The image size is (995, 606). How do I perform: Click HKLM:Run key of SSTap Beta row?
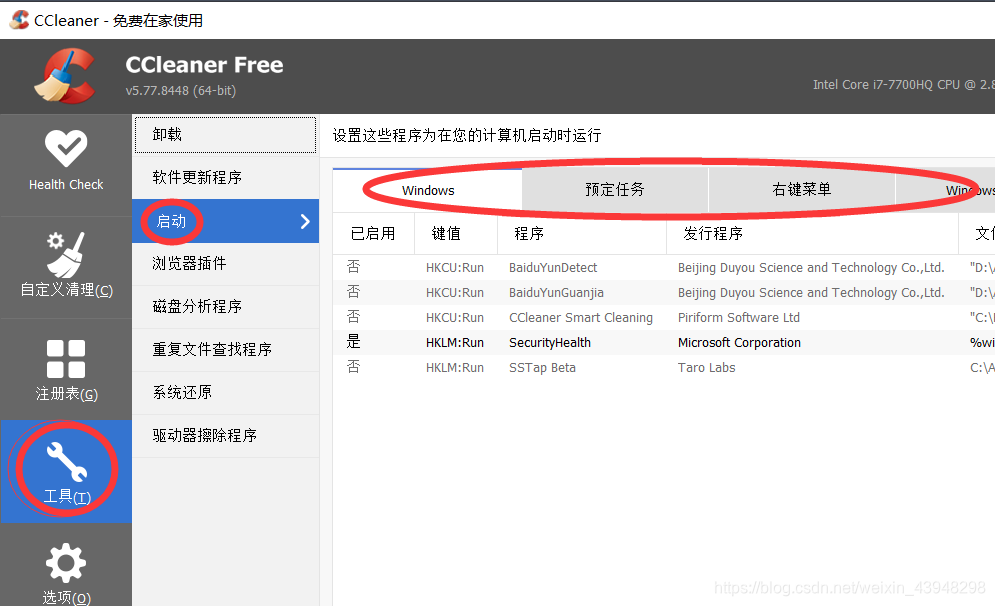point(454,367)
